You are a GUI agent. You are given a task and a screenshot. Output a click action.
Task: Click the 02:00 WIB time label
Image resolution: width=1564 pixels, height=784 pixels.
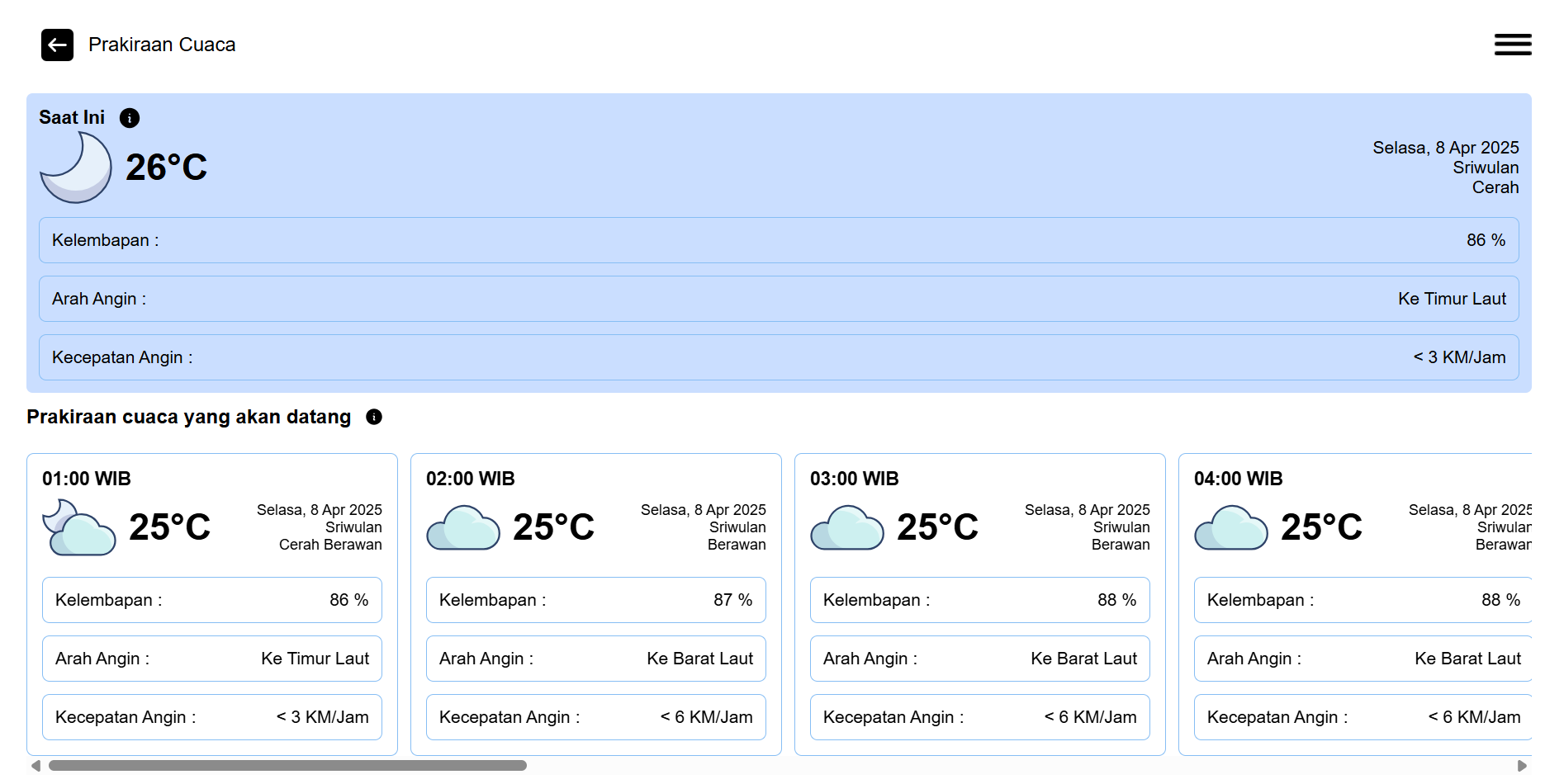click(x=471, y=479)
